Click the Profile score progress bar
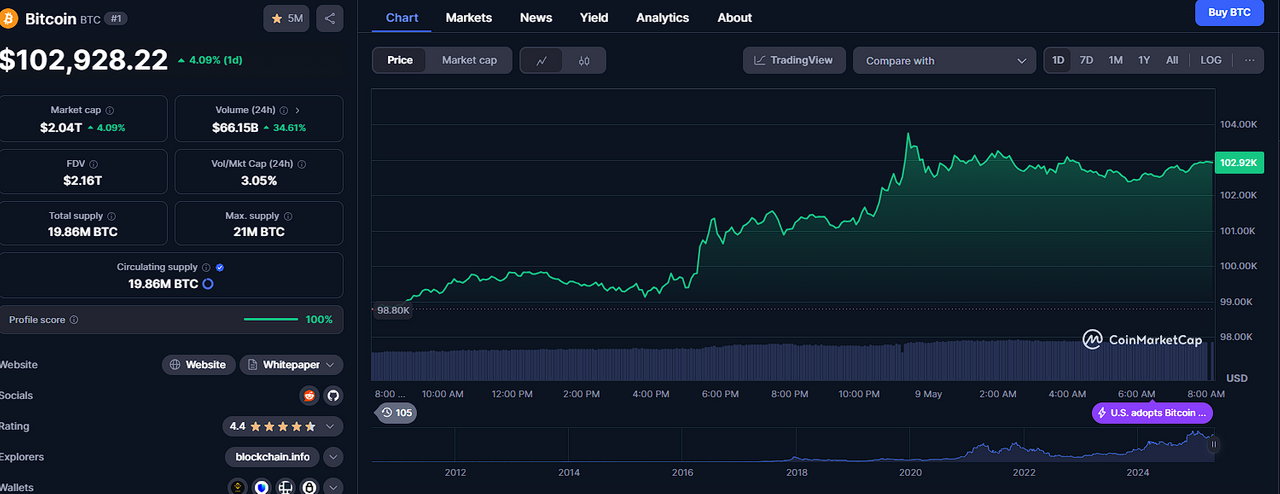 pyautogui.click(x=271, y=320)
